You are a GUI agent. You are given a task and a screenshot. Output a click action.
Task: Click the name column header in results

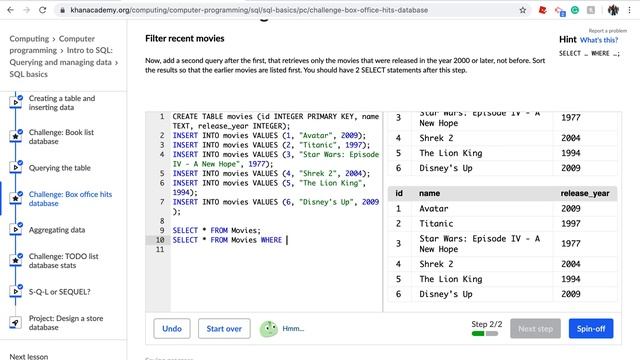tap(429, 193)
